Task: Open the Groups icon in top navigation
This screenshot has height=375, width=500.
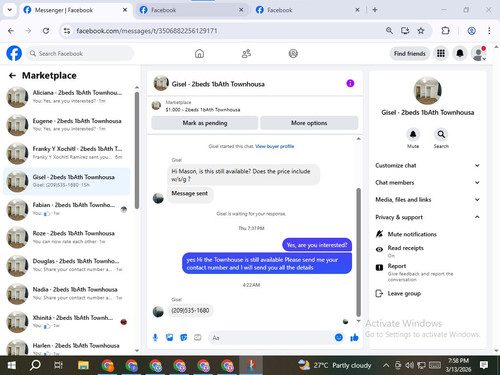Action: coord(293,53)
